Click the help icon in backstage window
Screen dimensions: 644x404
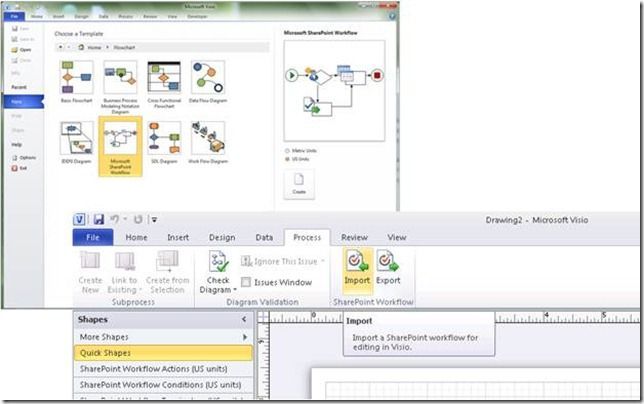point(392,16)
